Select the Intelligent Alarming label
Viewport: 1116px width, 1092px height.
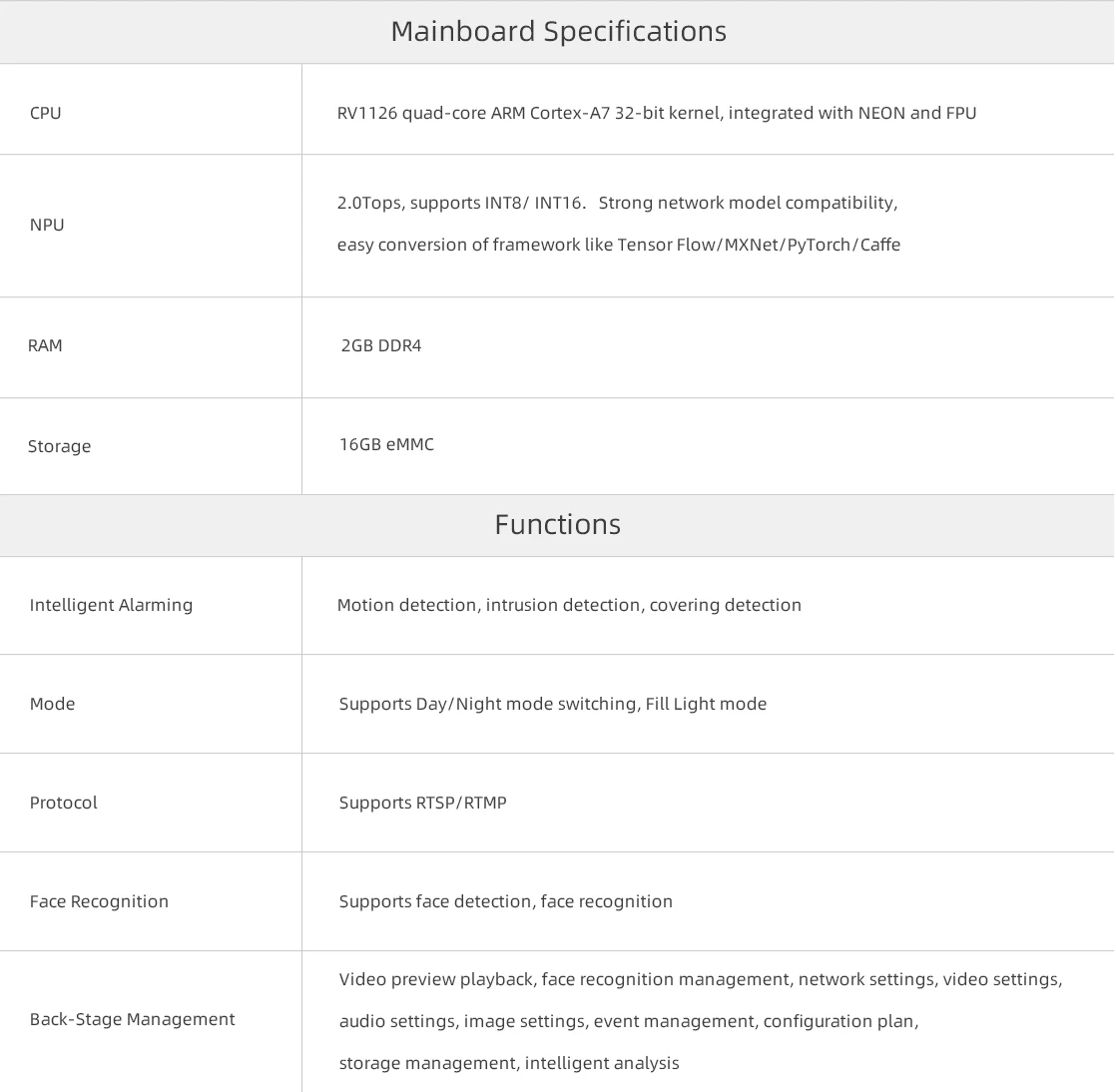click(x=111, y=605)
